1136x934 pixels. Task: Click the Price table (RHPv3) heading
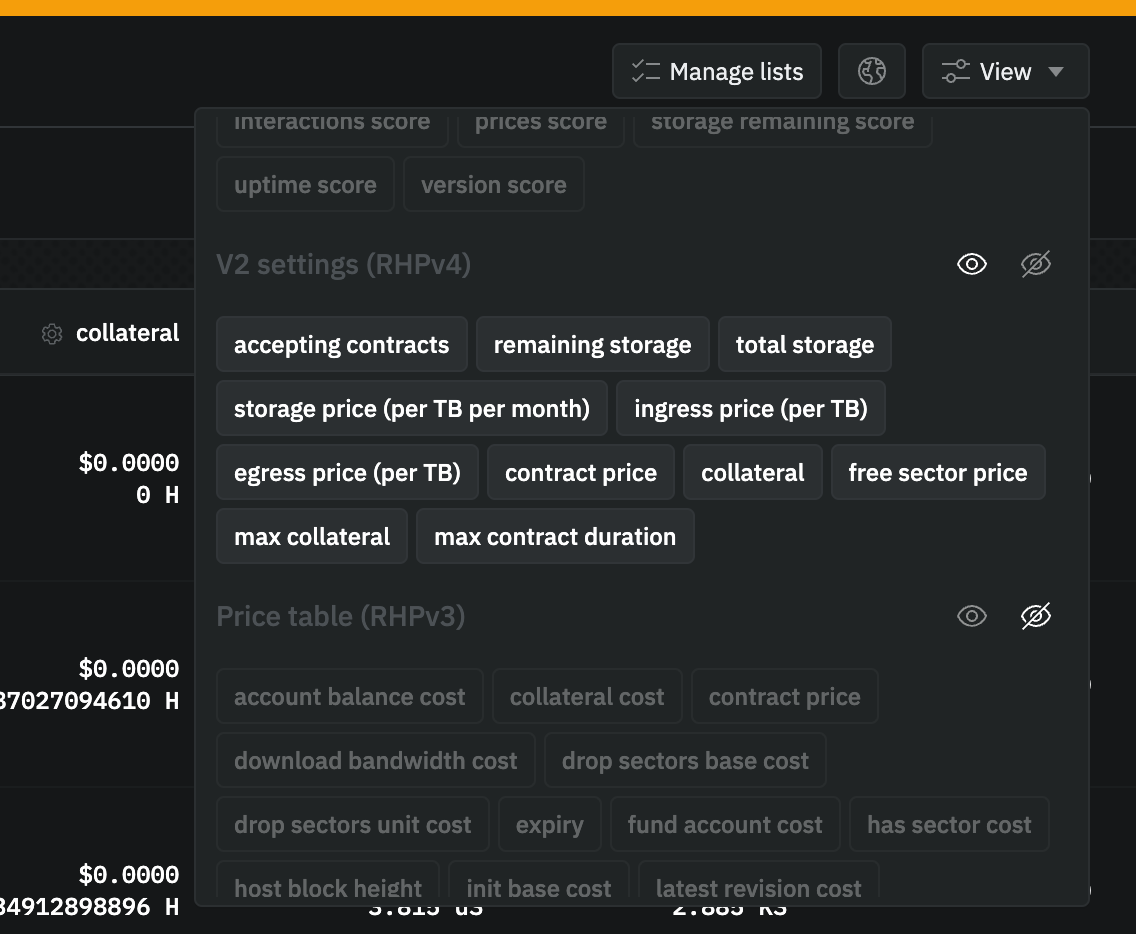(x=341, y=617)
